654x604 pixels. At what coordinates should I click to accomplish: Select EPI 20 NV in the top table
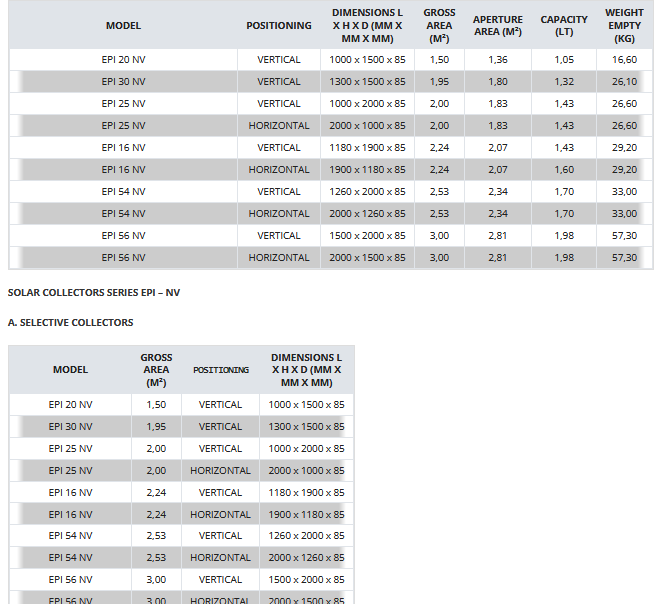click(123, 60)
